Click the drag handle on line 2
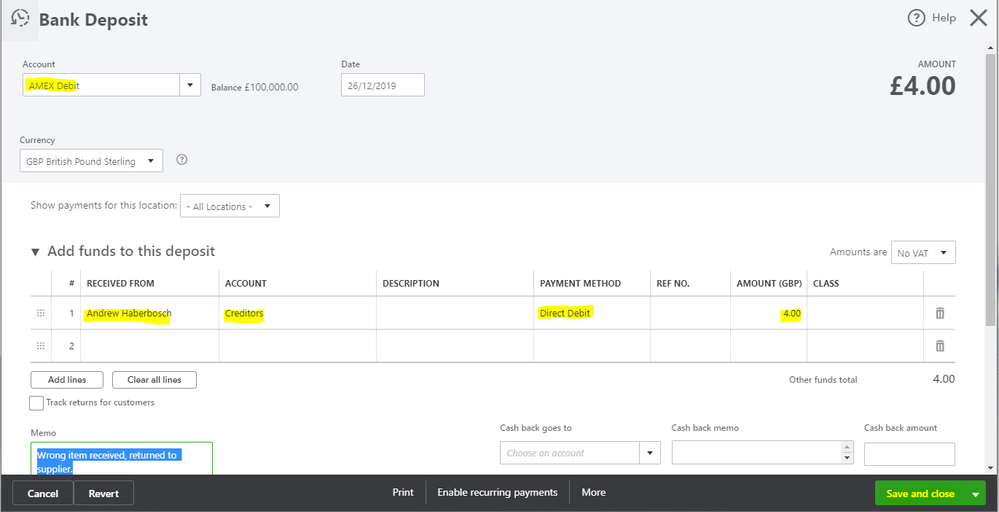Screen dimensions: 999x512 click(x=41, y=346)
